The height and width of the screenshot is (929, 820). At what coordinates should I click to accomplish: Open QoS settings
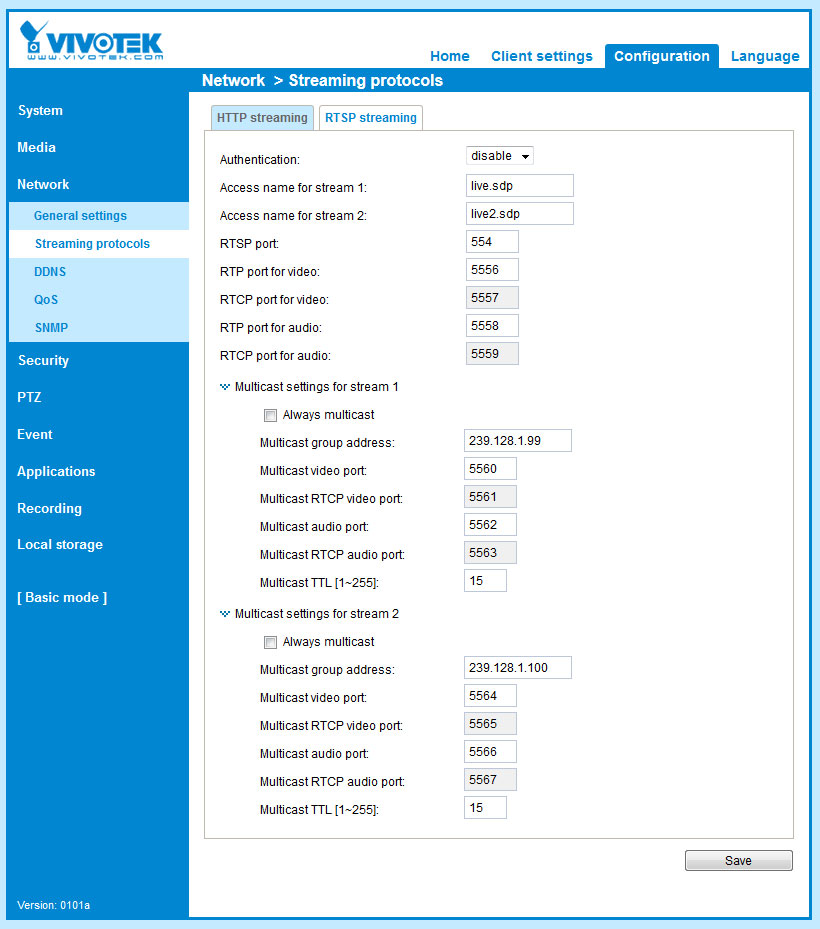point(46,300)
